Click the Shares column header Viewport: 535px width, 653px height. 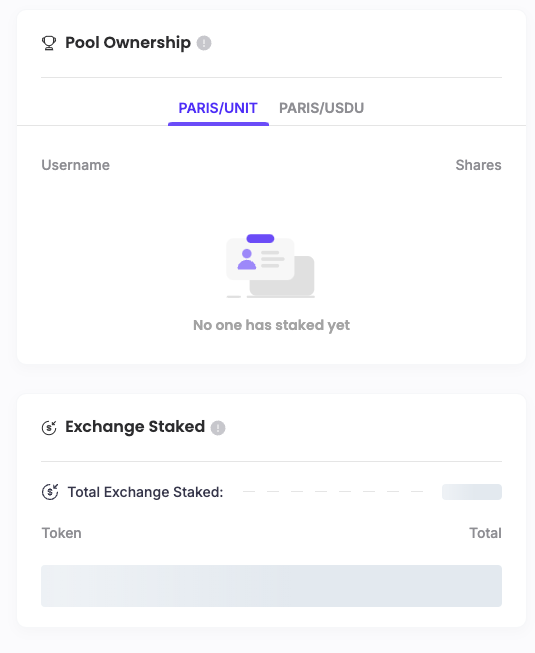(478, 165)
